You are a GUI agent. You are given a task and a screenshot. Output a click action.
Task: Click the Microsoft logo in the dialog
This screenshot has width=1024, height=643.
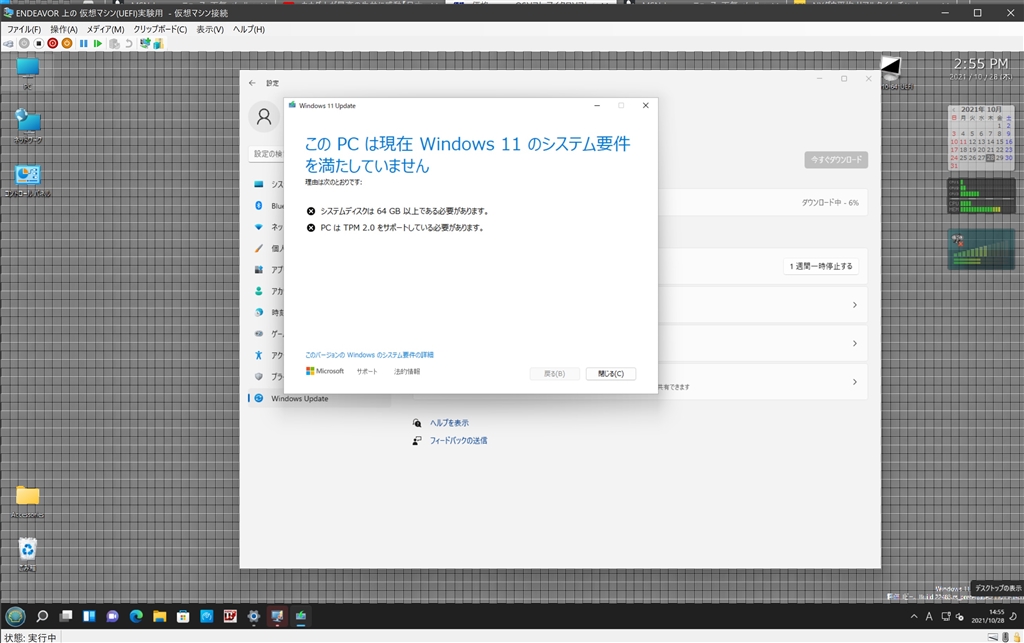click(x=325, y=371)
